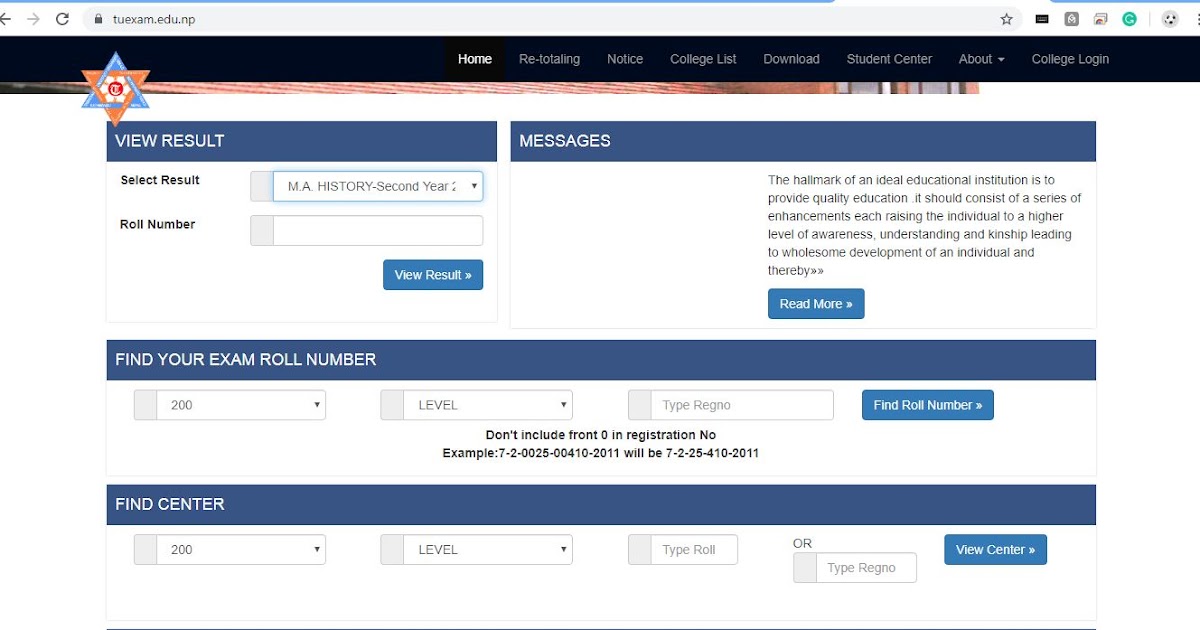
Task: Bookmark this page with the star icon
Action: 1006,19
